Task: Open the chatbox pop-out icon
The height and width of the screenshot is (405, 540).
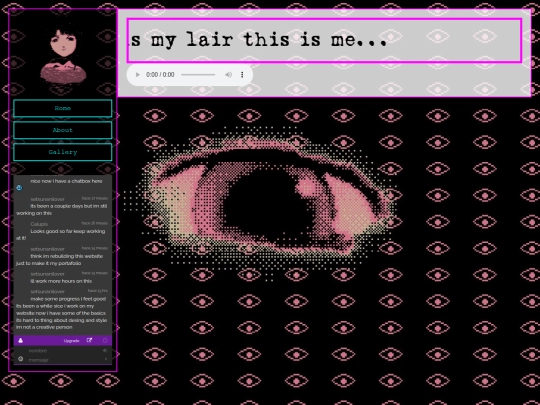Action: coord(90,340)
